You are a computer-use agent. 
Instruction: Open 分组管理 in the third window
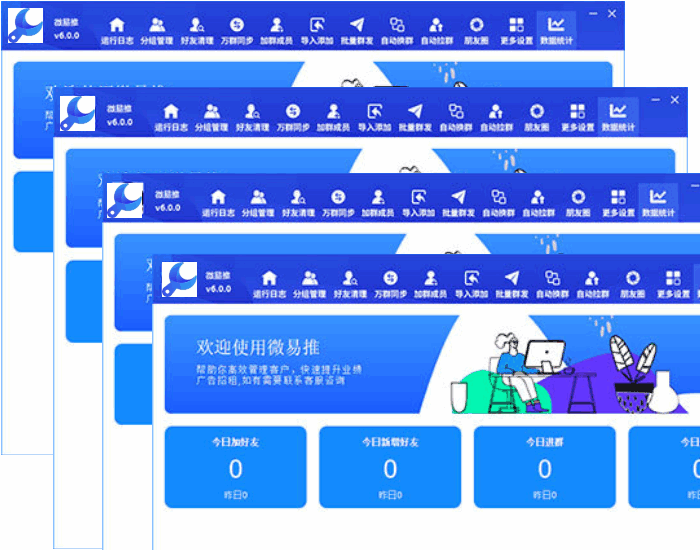click(x=258, y=203)
